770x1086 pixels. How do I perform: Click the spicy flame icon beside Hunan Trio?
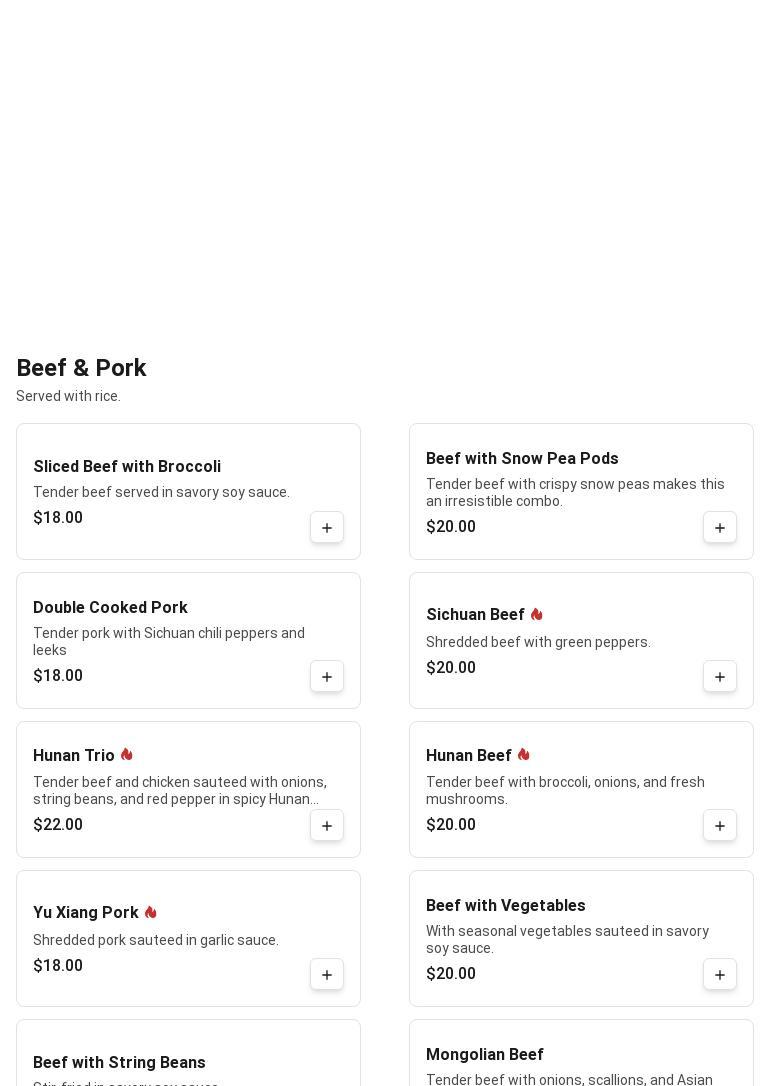click(127, 755)
